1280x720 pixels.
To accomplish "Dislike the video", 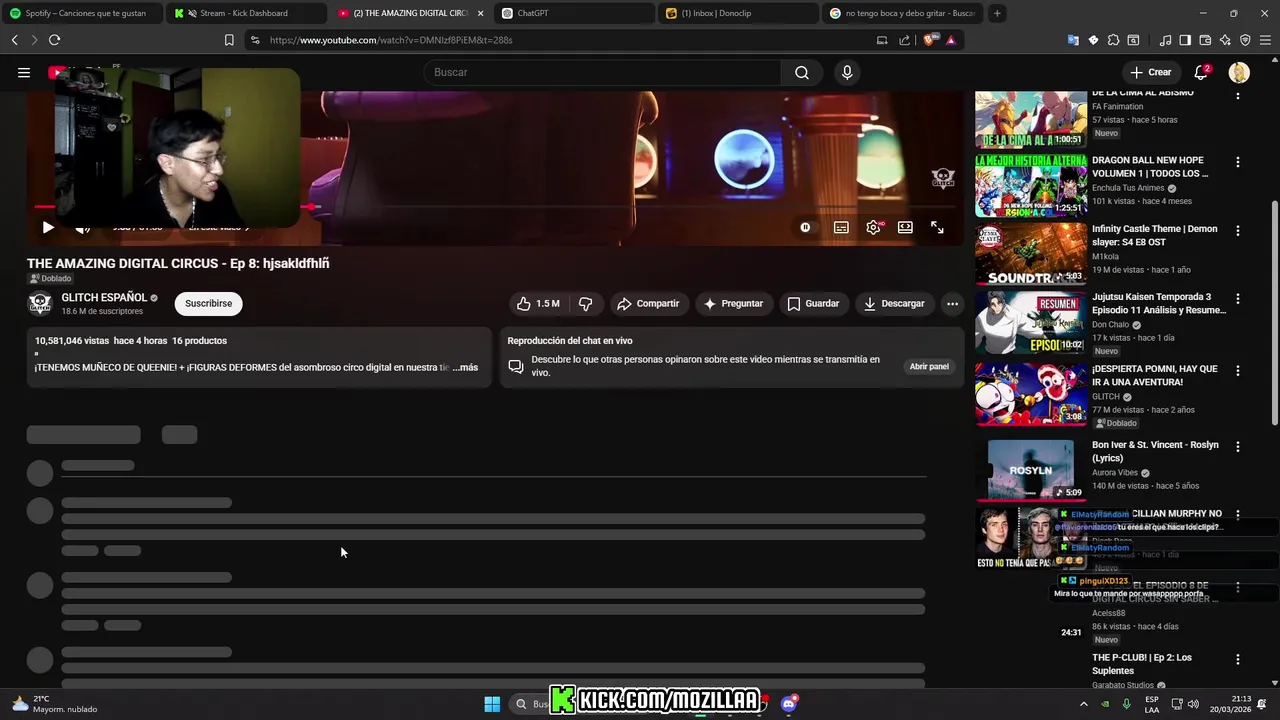I will coord(586,303).
